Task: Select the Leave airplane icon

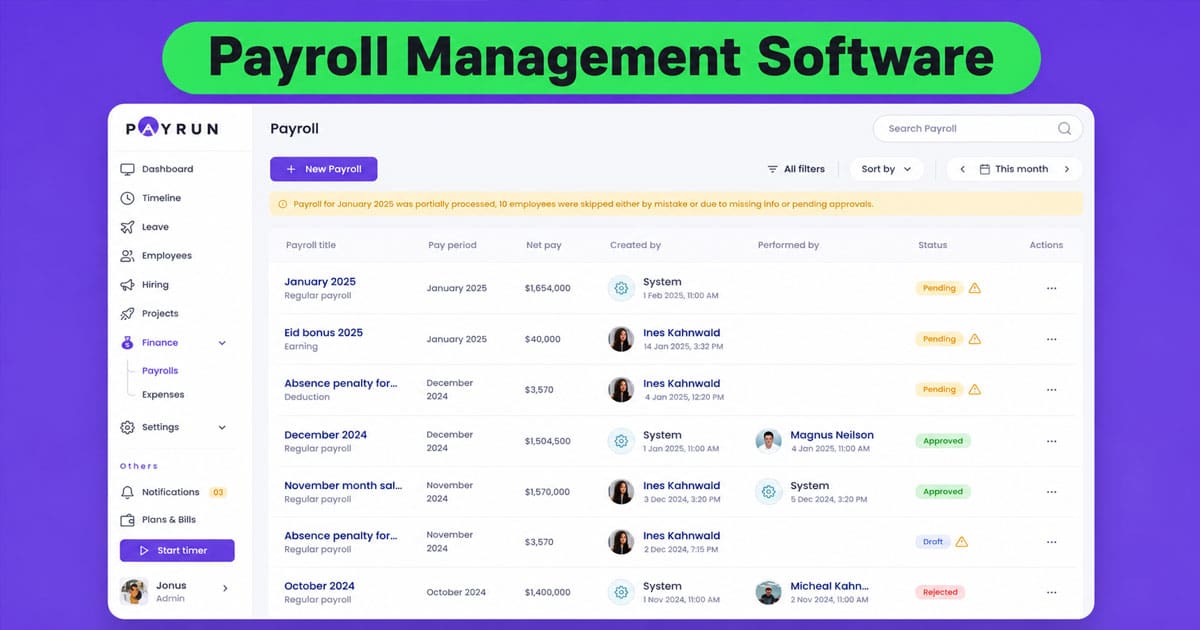Action: tap(127, 227)
